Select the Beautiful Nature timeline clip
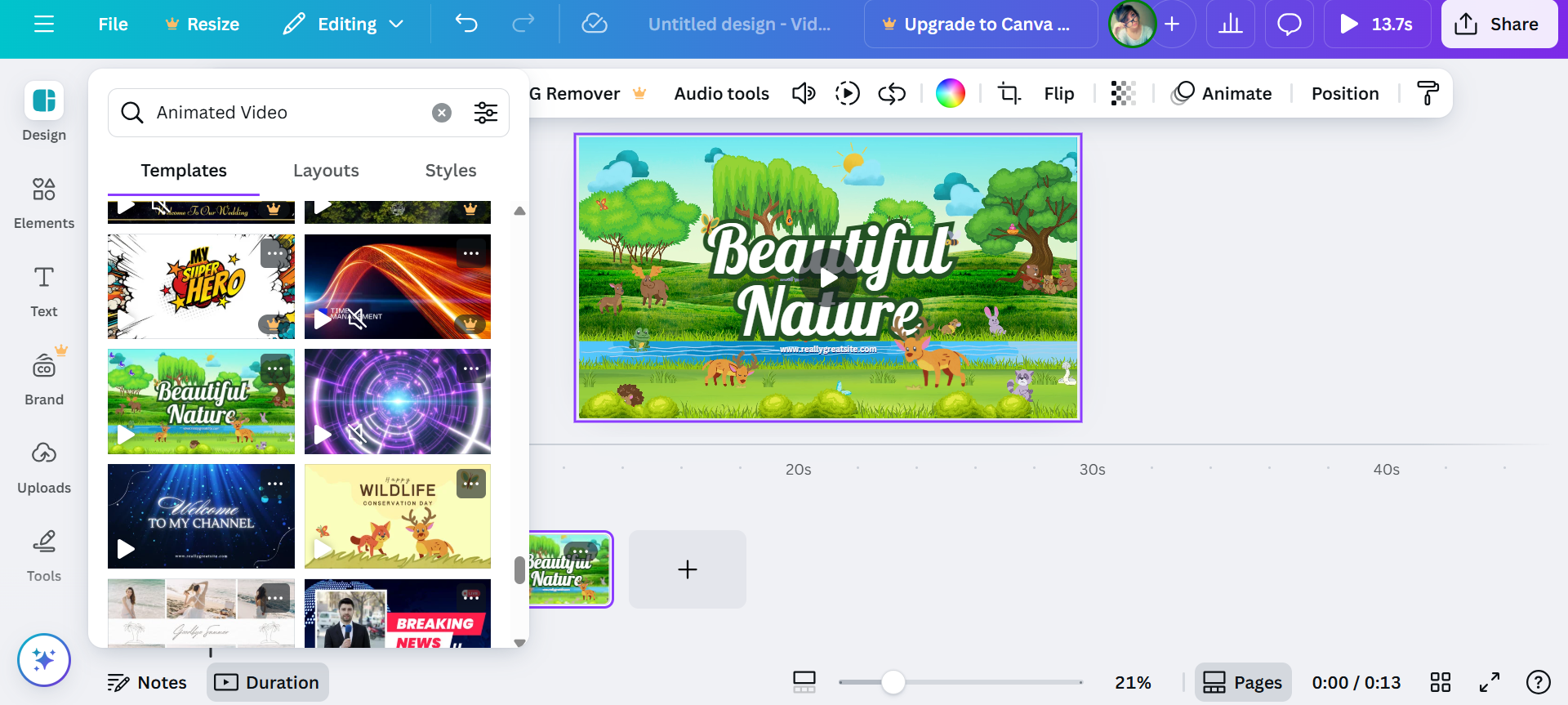Image resolution: width=1568 pixels, height=705 pixels. point(570,569)
